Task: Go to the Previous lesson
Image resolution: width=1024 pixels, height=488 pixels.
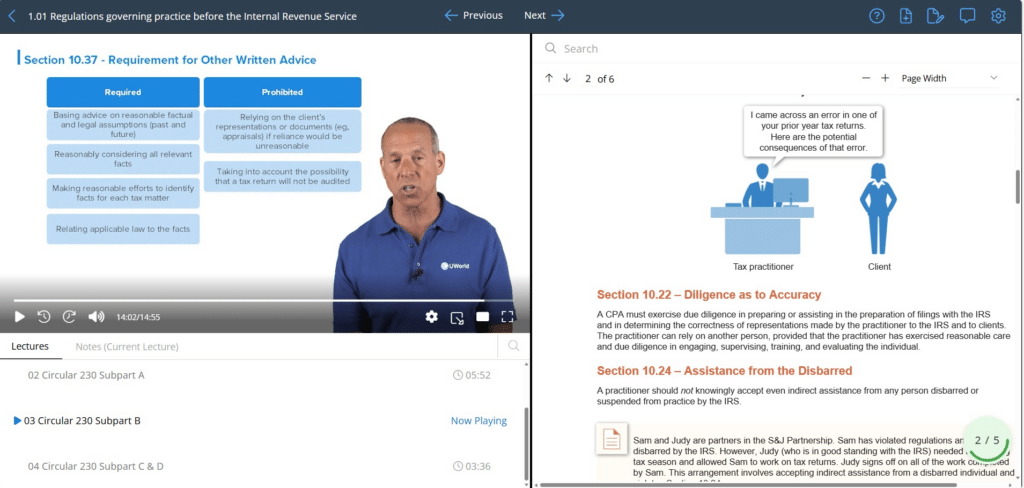Action: click(473, 16)
